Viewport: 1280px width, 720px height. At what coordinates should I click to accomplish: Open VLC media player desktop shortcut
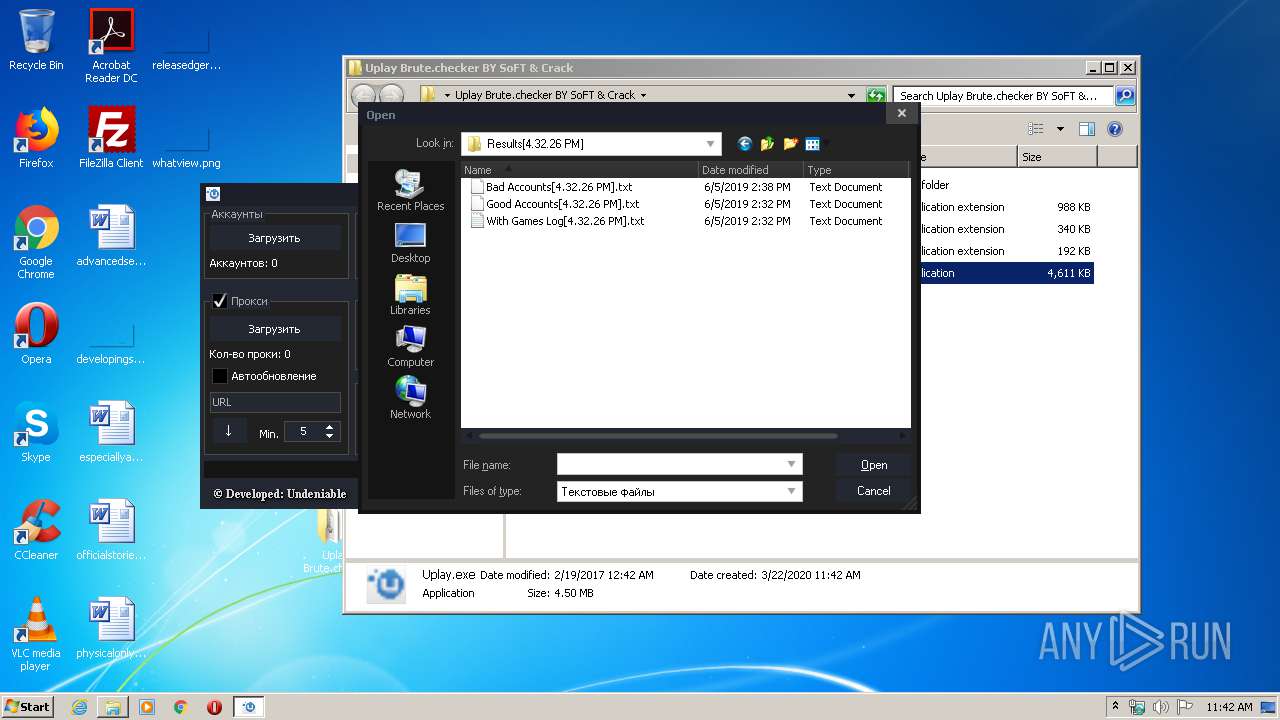(36, 635)
